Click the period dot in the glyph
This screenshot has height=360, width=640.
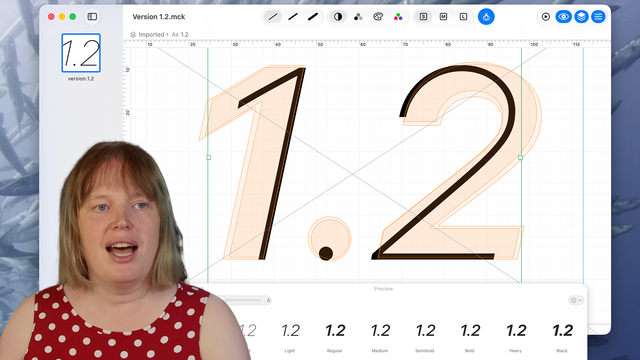326,253
